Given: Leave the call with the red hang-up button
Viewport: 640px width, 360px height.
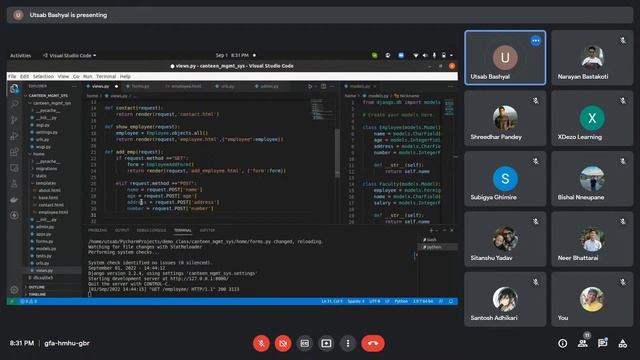Looking at the screenshot, I should pyautogui.click(x=373, y=343).
